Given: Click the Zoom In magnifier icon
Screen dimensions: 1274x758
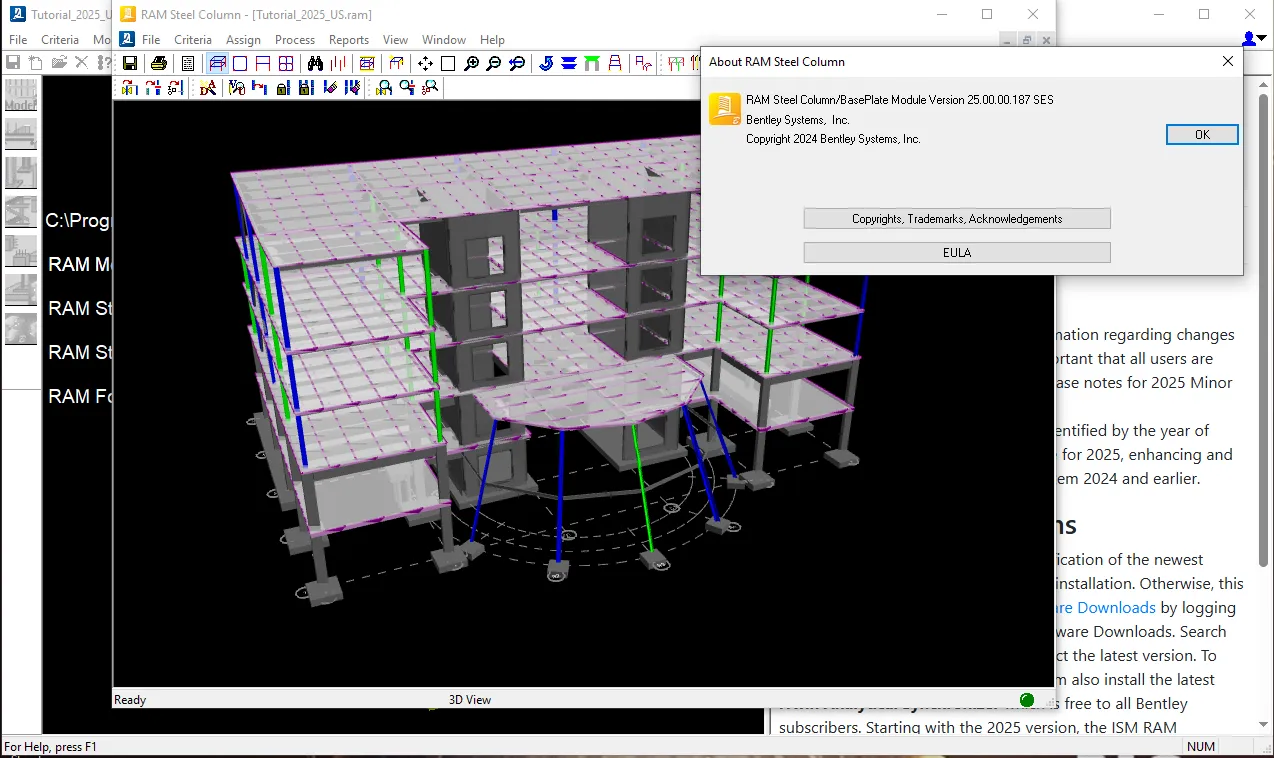Looking at the screenshot, I should coord(471,63).
